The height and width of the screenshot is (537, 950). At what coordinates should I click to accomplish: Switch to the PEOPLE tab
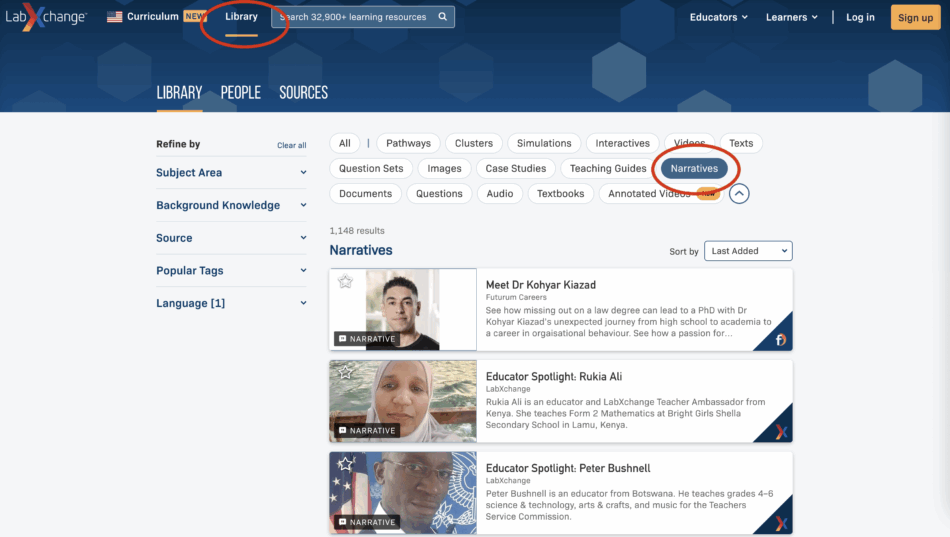point(241,93)
